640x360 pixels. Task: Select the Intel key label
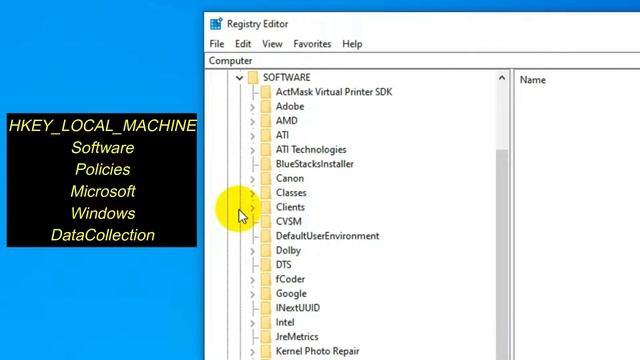(x=285, y=322)
